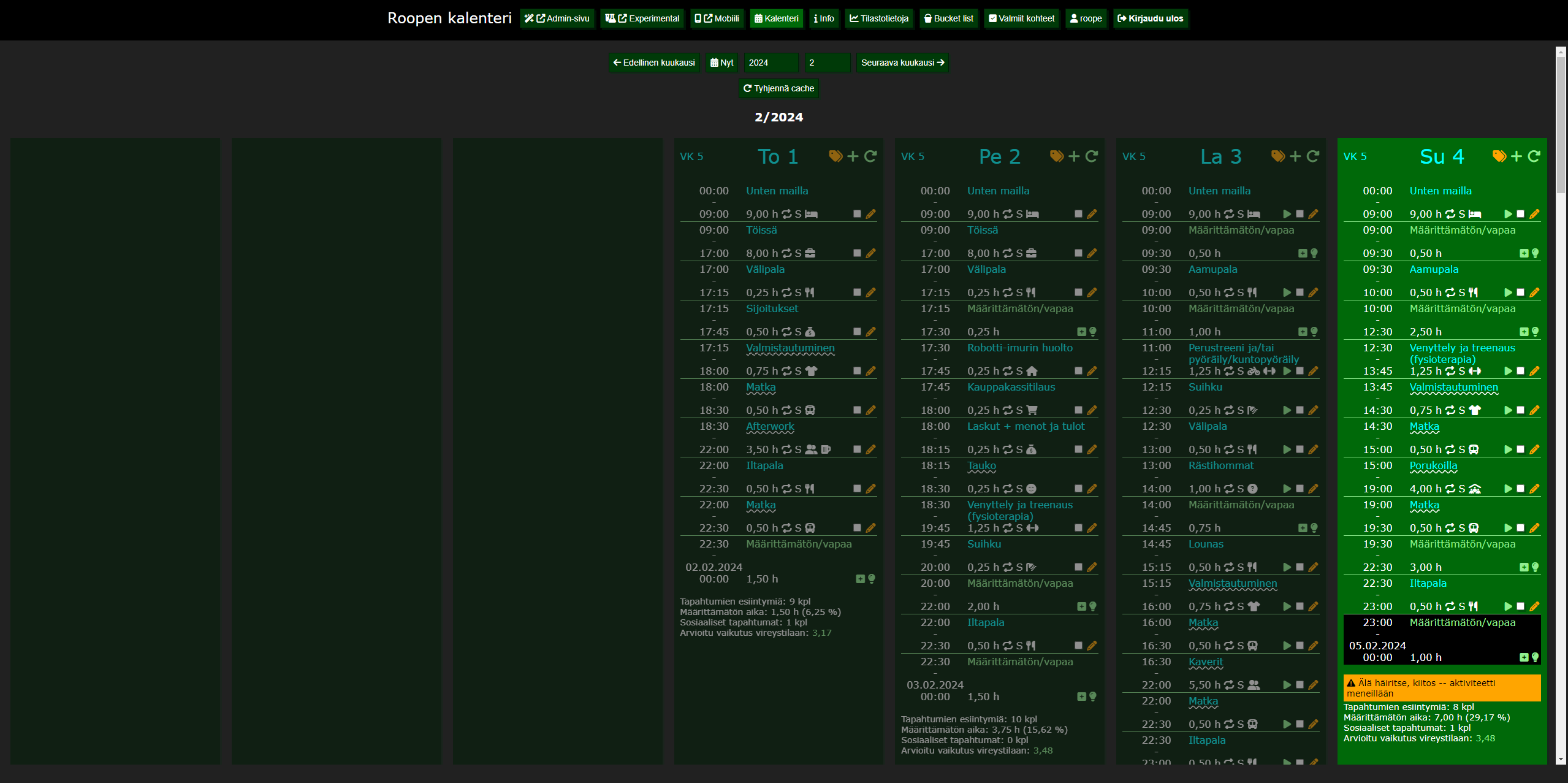Open Sijoitukset event link

772,308
